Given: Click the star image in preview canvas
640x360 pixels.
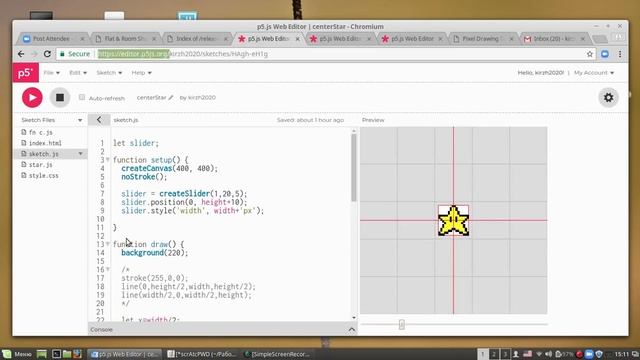Looking at the screenshot, I should tap(453, 220).
